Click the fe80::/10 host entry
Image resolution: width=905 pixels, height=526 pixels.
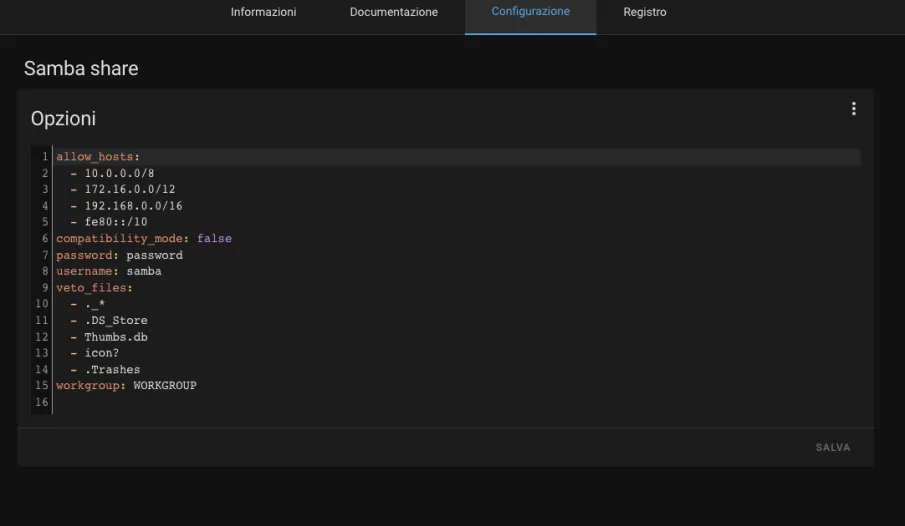(116, 222)
